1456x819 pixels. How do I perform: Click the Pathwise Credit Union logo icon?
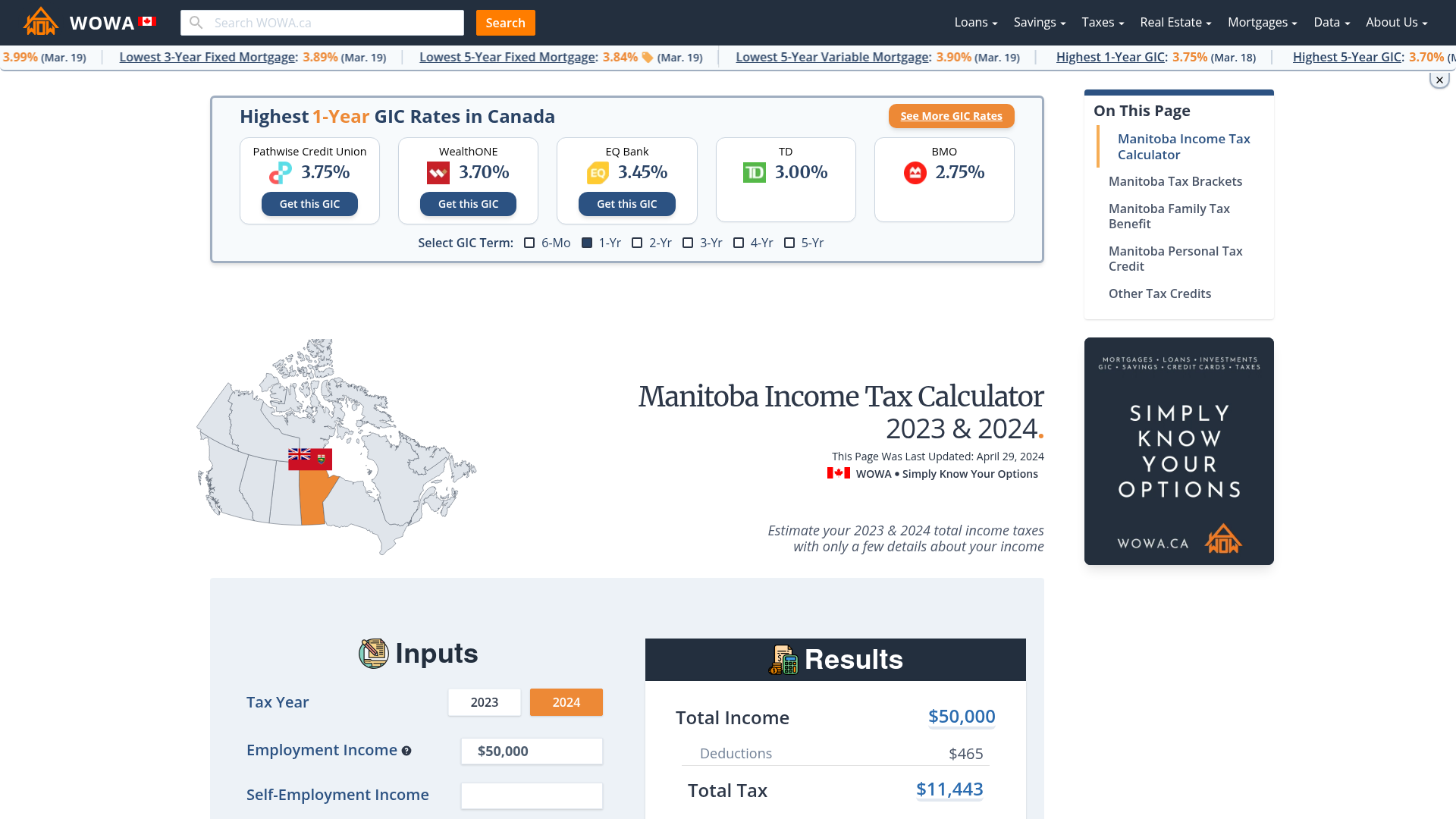(x=281, y=172)
